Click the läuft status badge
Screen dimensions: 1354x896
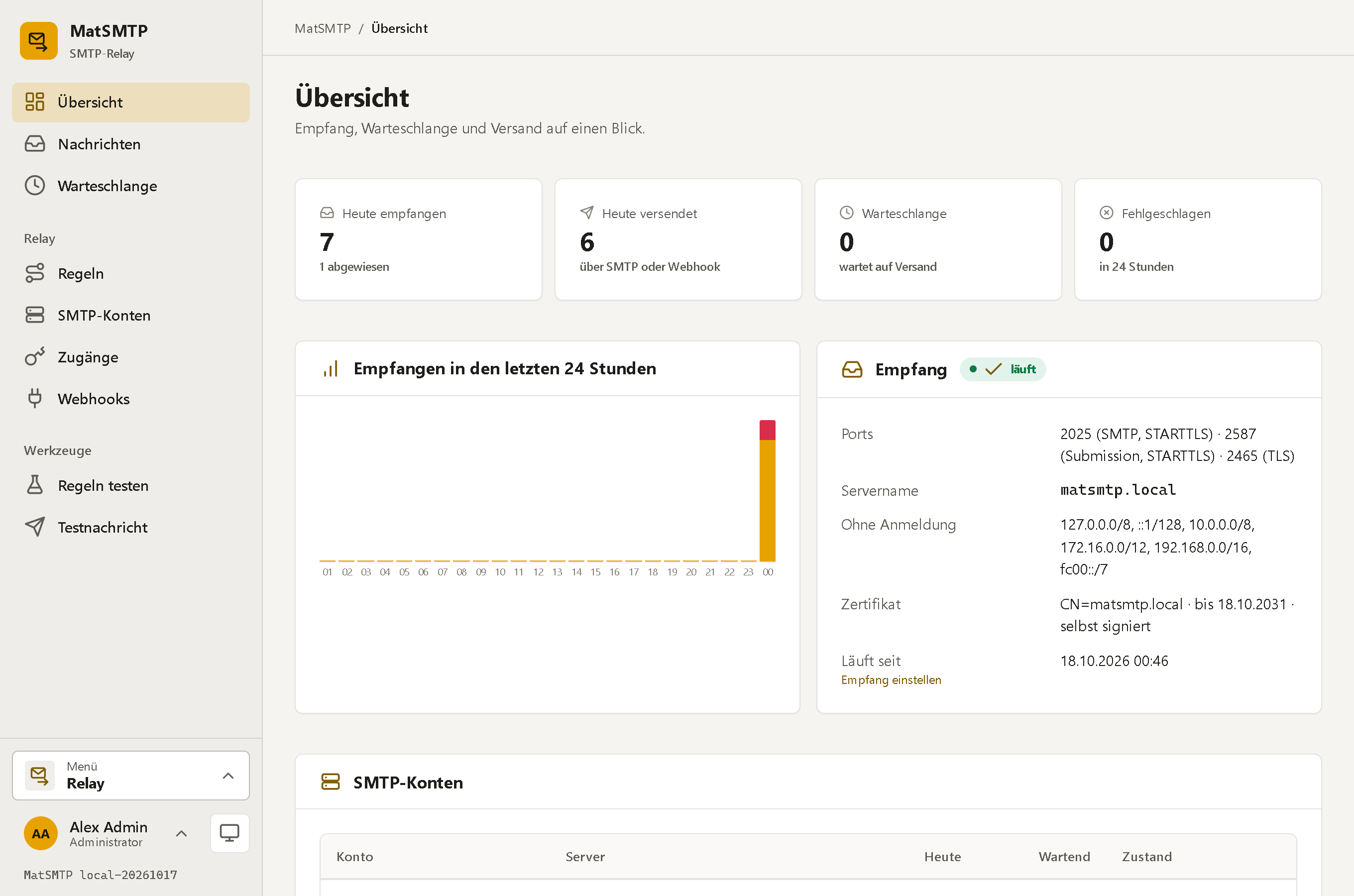(1003, 369)
